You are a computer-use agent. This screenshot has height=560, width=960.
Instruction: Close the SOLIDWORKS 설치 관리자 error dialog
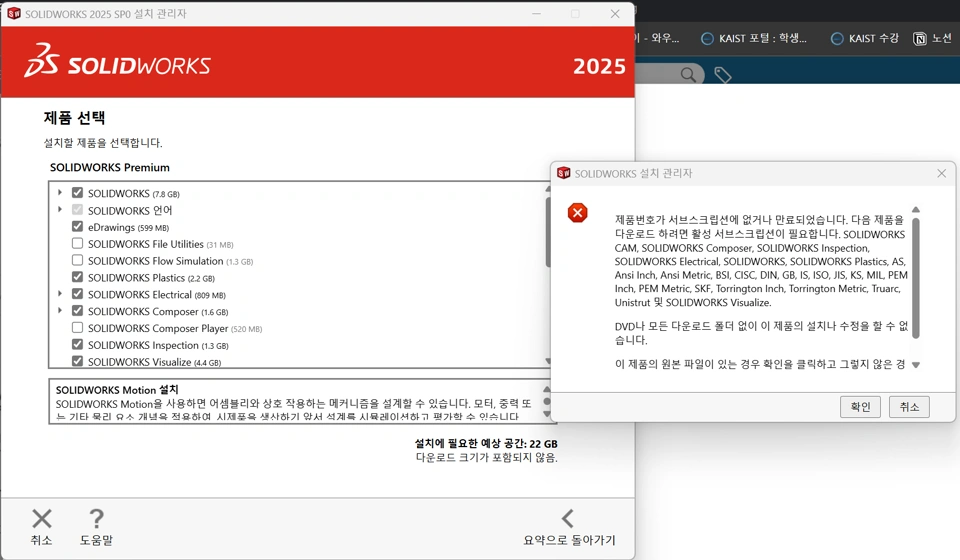coord(942,174)
